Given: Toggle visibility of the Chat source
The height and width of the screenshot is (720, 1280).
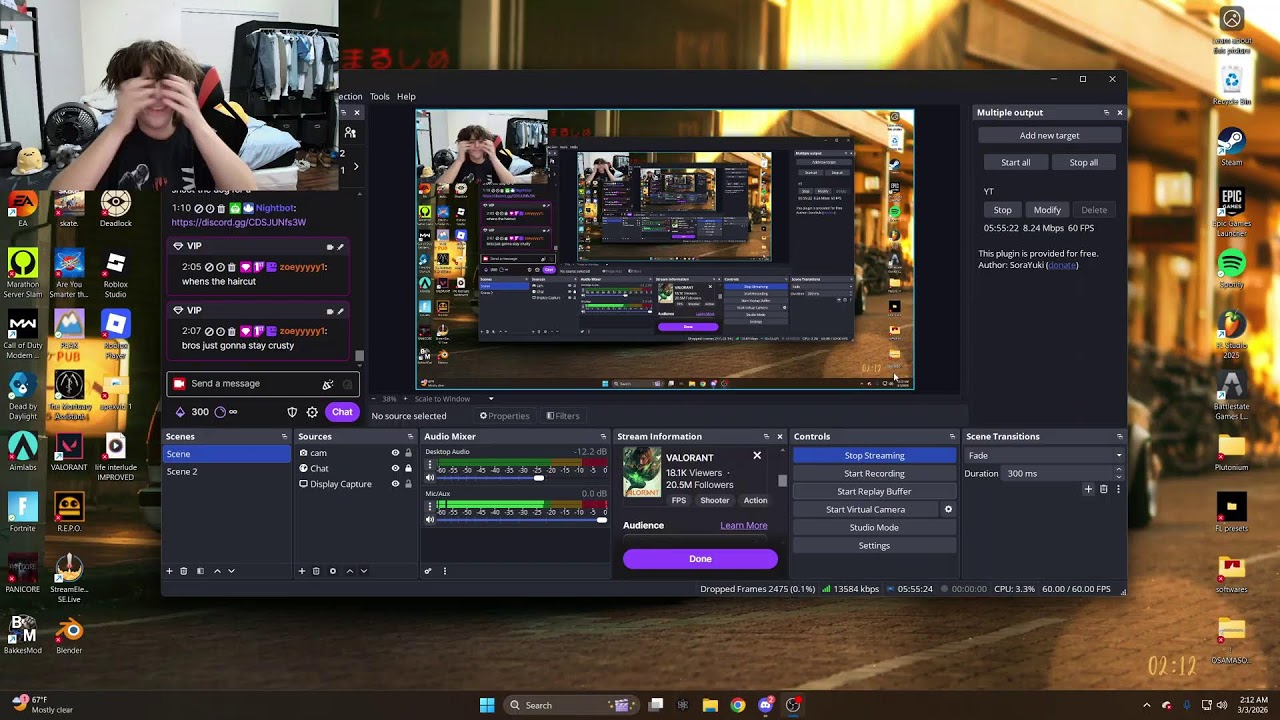Looking at the screenshot, I should click(x=395, y=468).
